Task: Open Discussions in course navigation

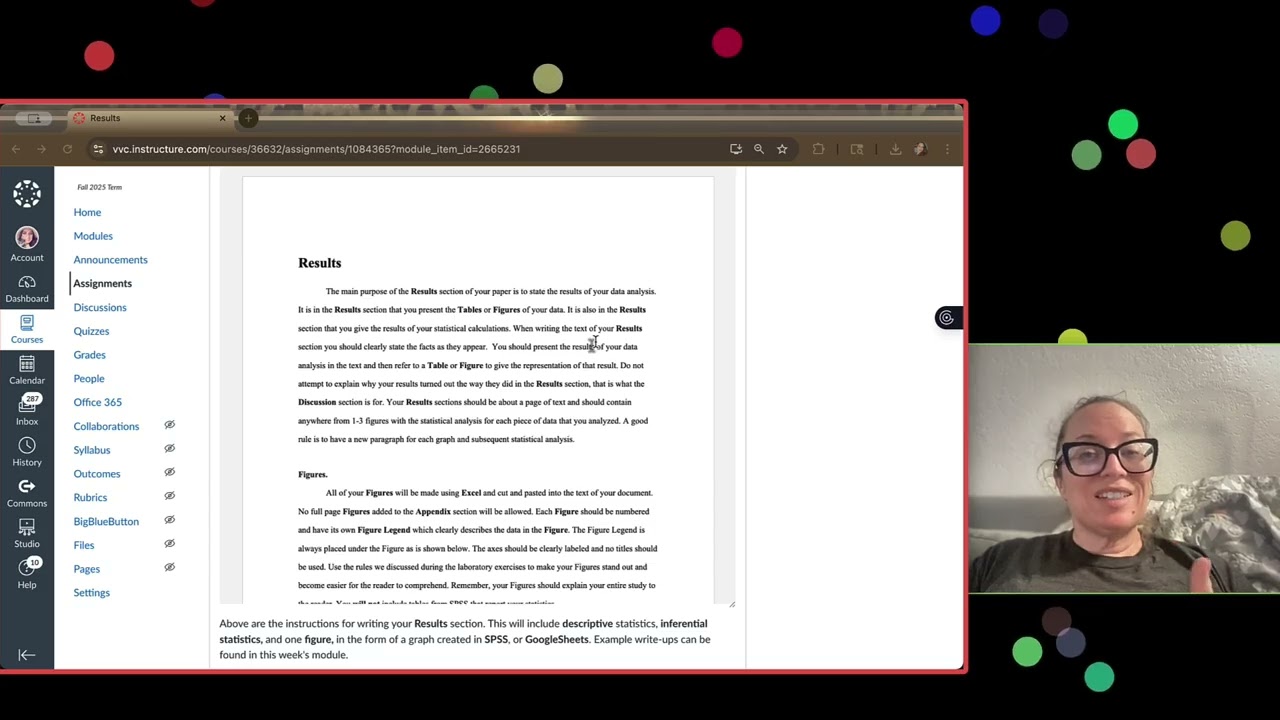Action: 100,307
